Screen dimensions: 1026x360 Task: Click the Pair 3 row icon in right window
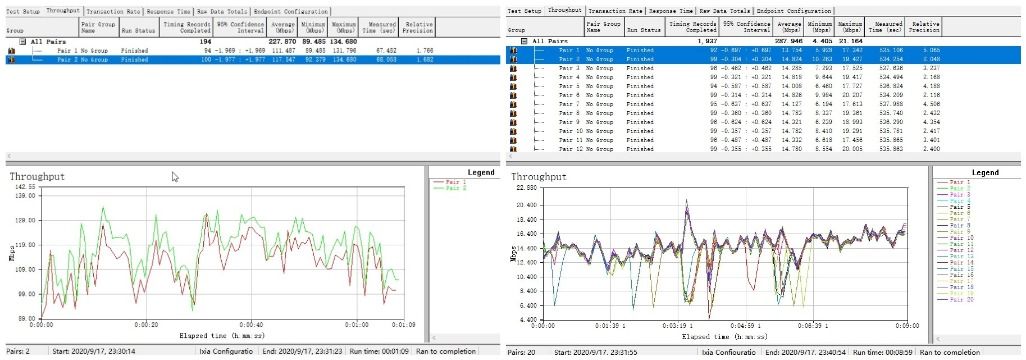[513, 68]
